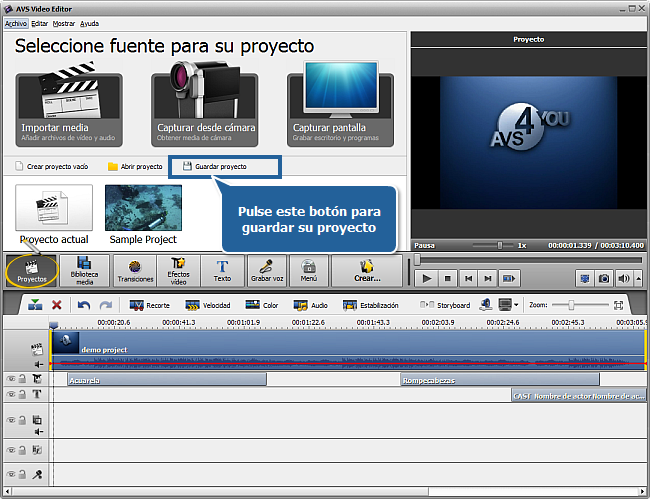Open the Audio tool in timeline toolbar
Image resolution: width=650 pixels, height=499 pixels.
[x=310, y=305]
